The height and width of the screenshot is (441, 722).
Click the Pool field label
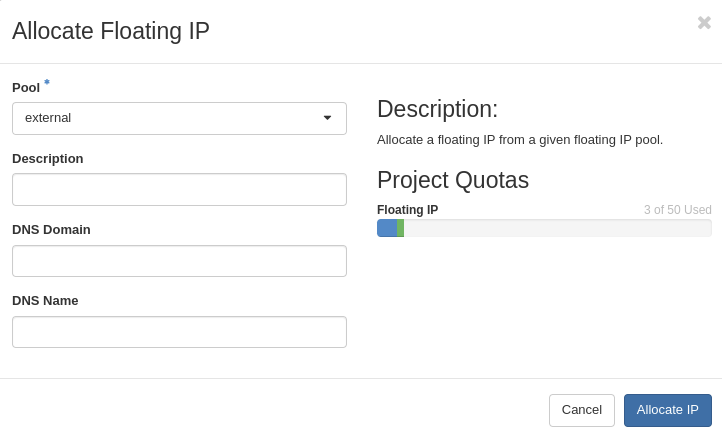coord(26,88)
